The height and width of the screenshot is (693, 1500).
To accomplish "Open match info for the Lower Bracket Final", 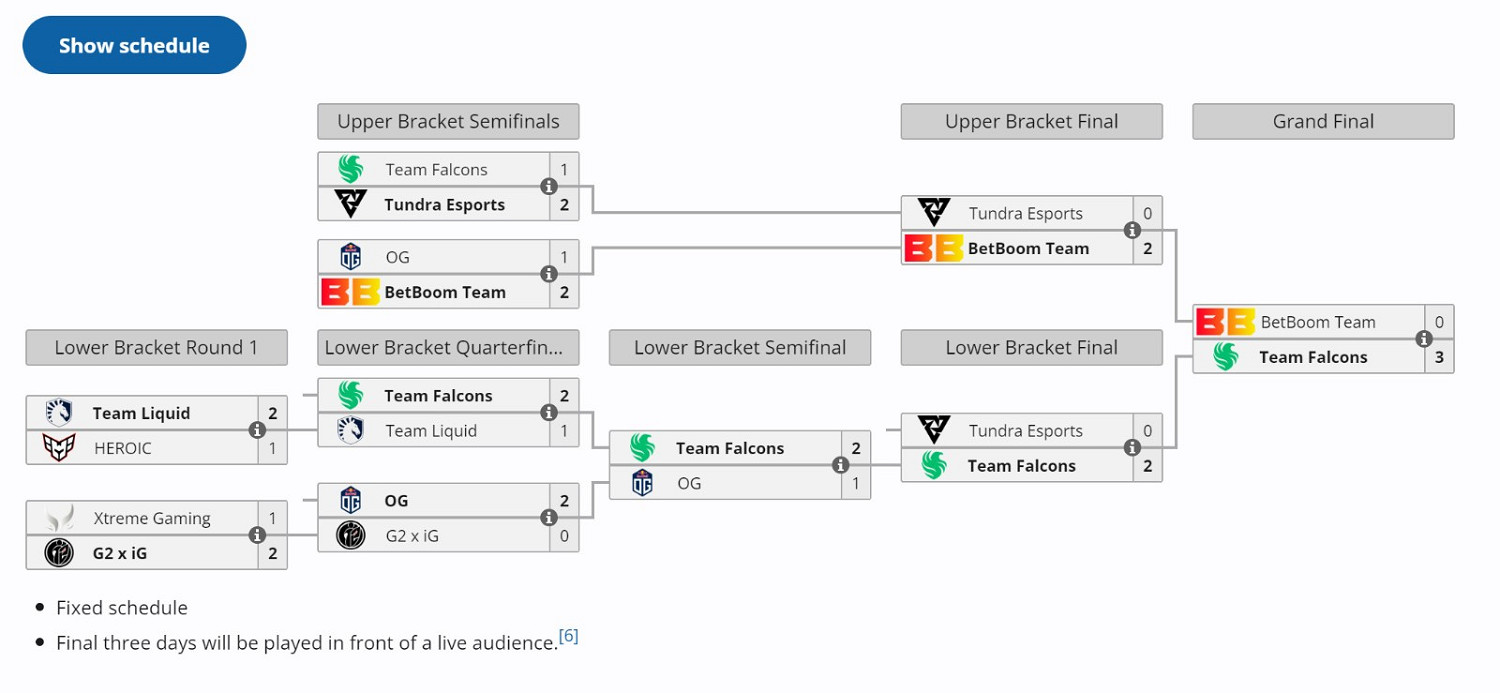I will click(1133, 448).
